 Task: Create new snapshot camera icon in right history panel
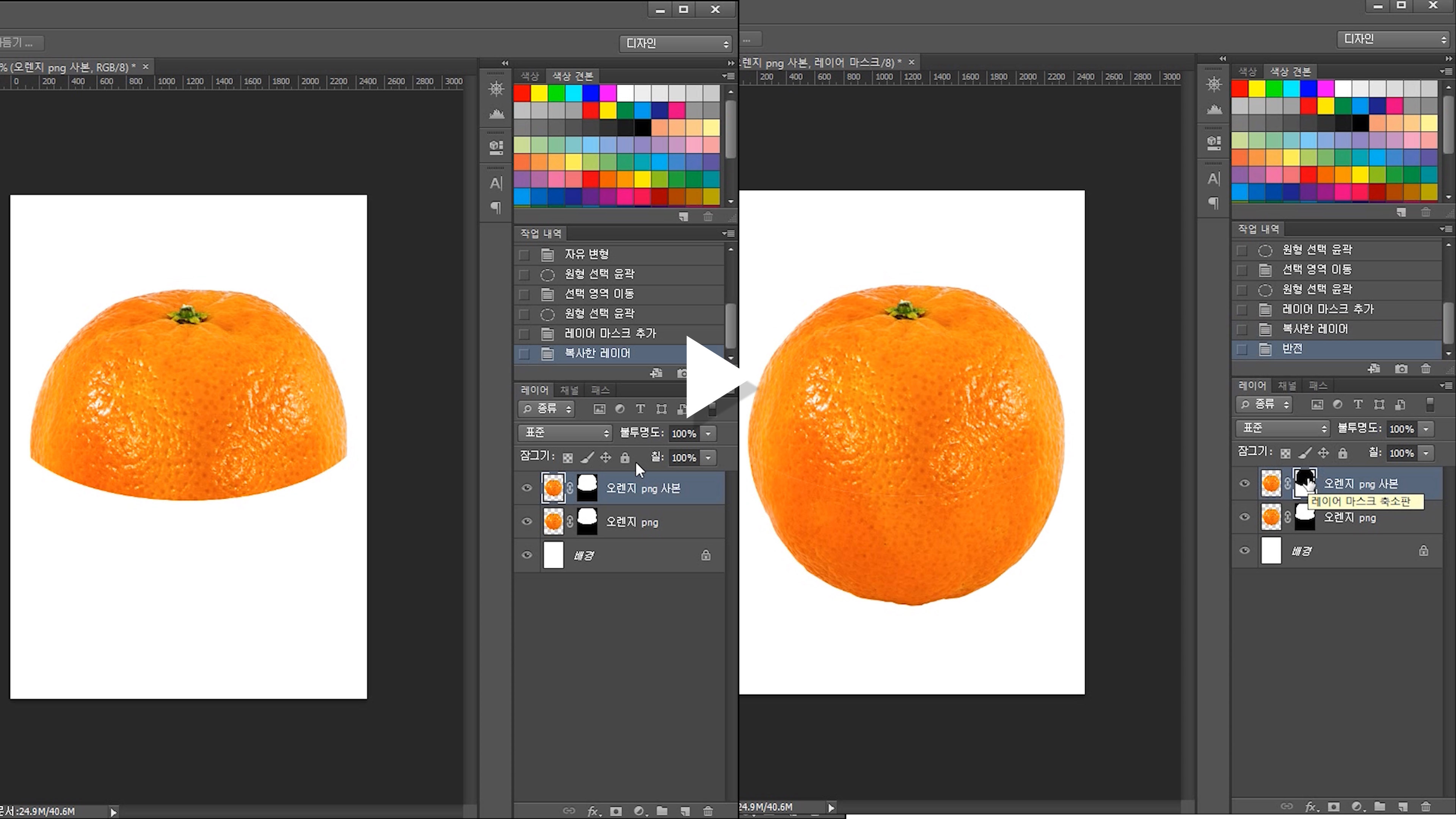coord(1401,369)
